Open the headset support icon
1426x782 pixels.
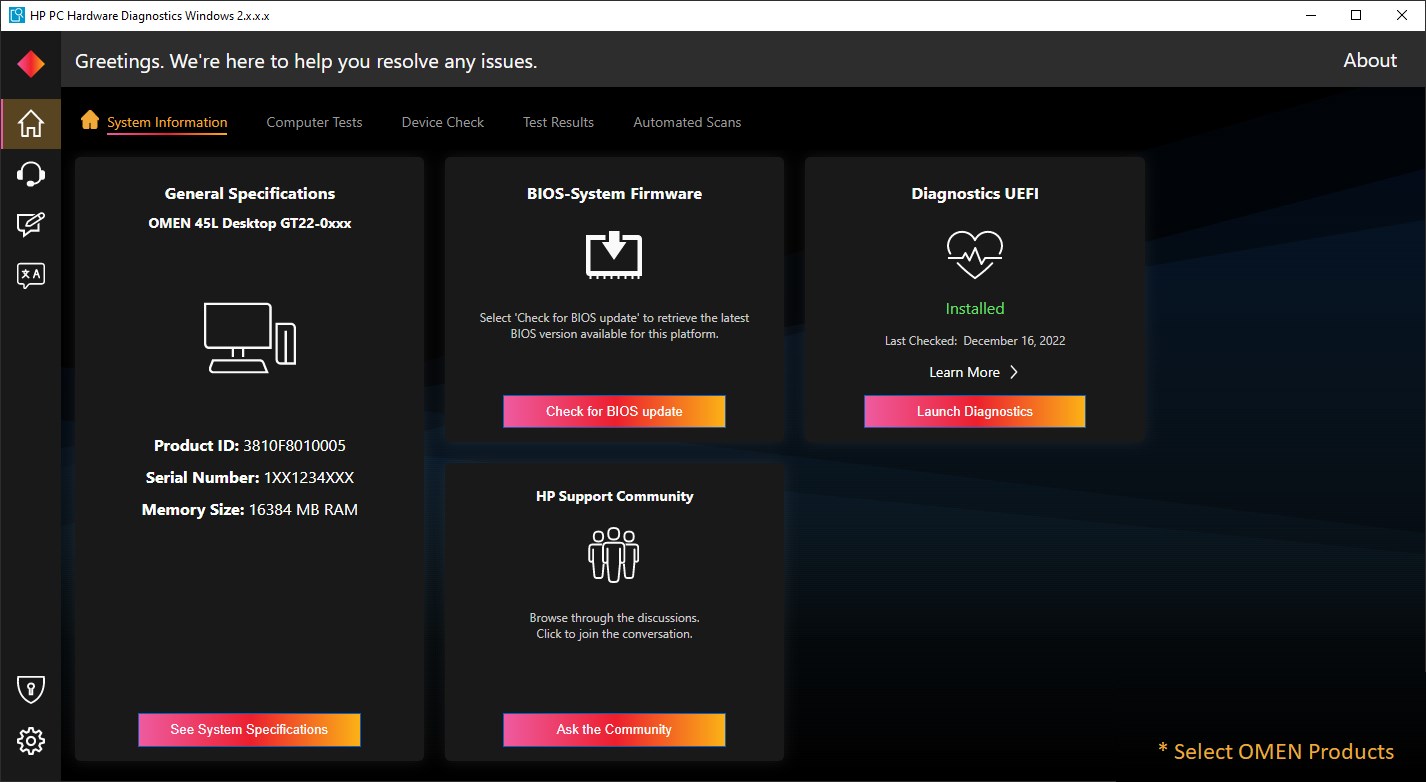click(30, 173)
